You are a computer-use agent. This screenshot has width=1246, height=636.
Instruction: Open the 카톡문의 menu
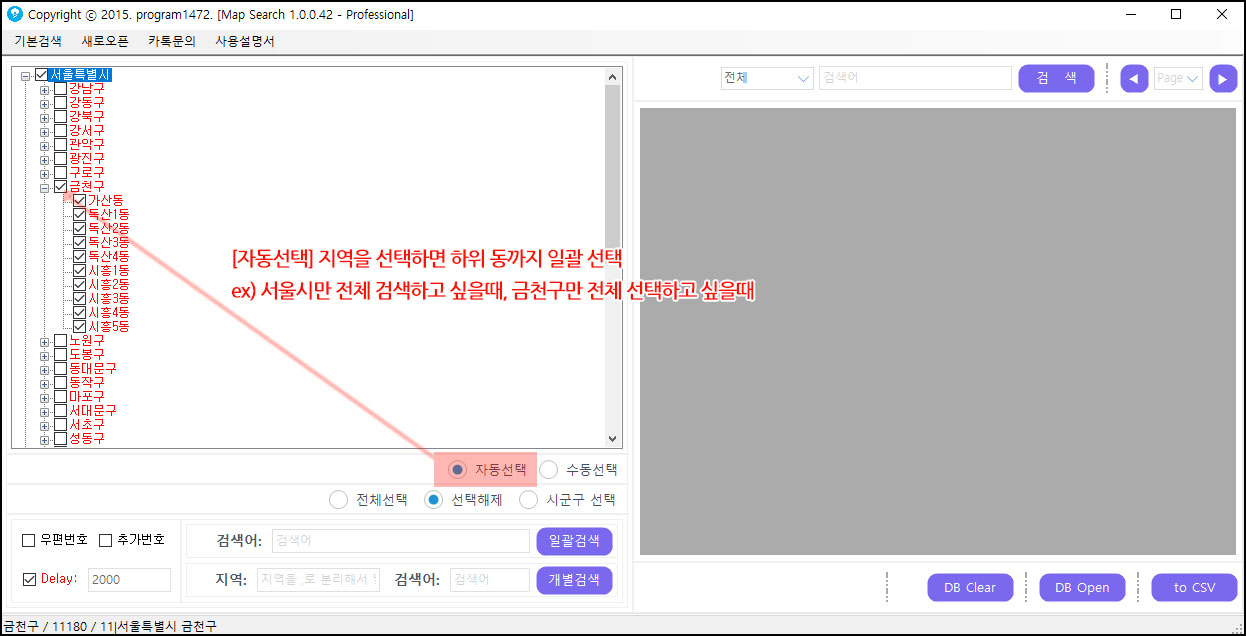pos(172,41)
